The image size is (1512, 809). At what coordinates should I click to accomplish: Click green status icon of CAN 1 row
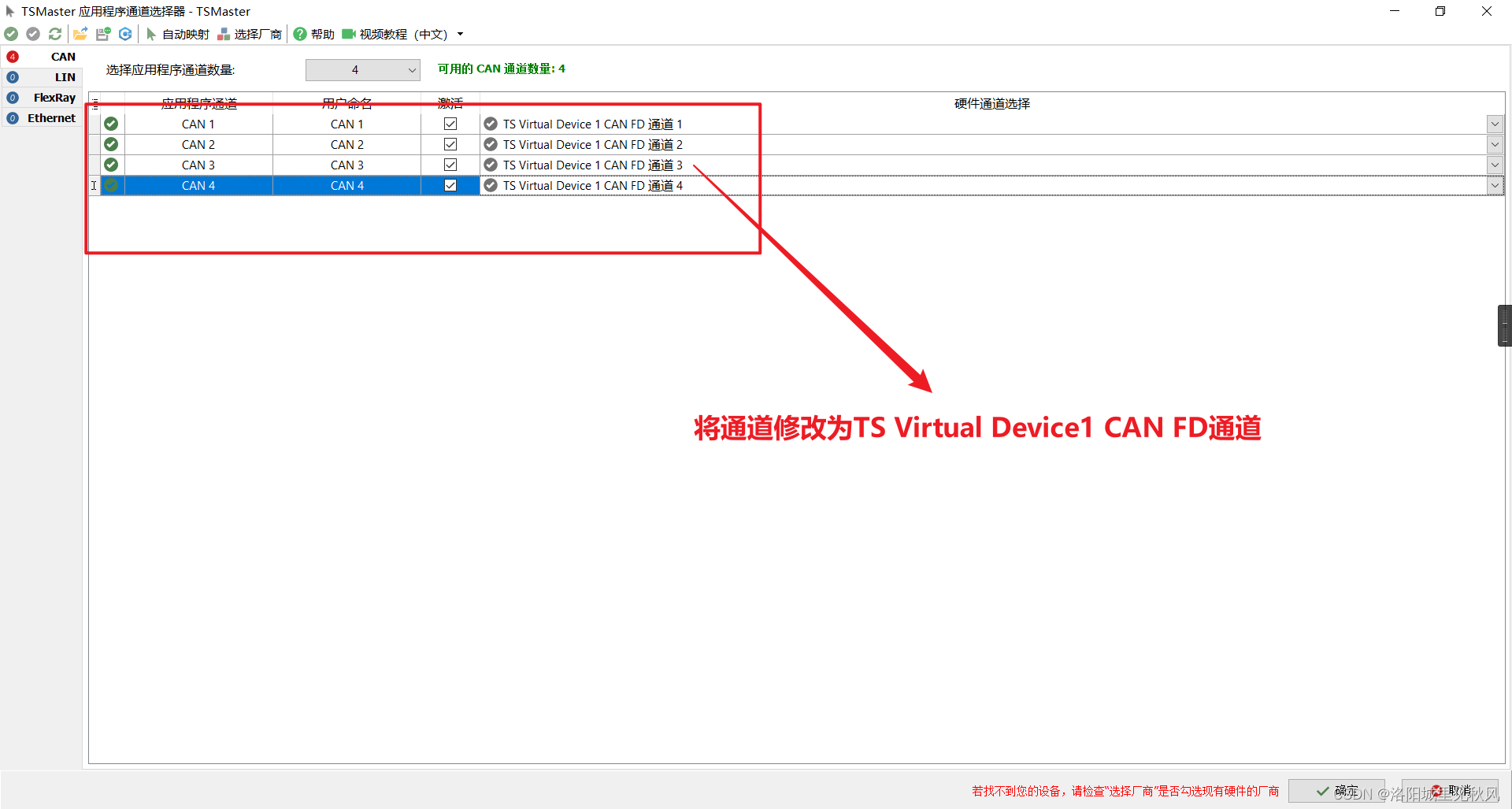pos(111,124)
